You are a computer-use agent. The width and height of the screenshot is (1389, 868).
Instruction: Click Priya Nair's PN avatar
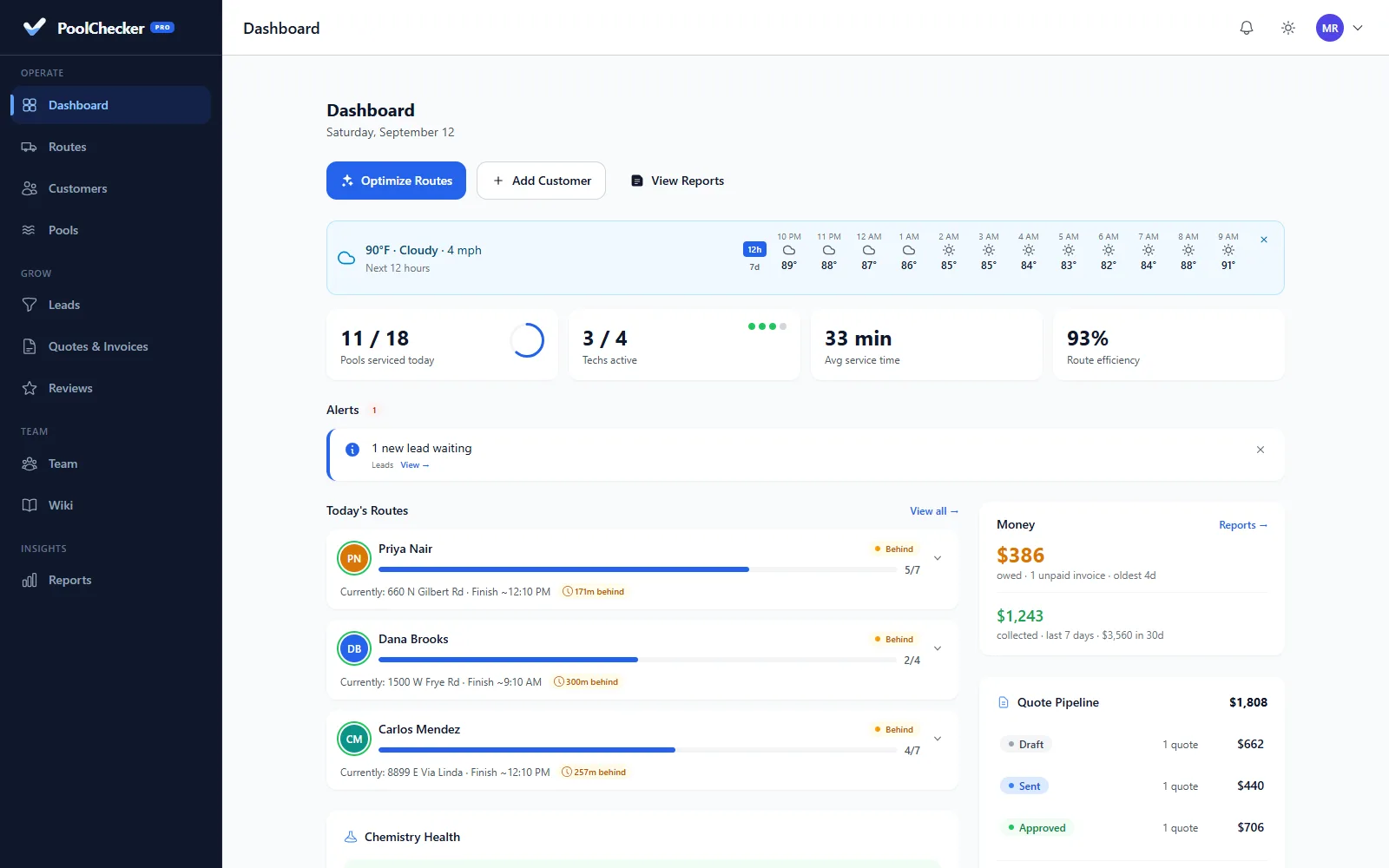click(x=354, y=558)
